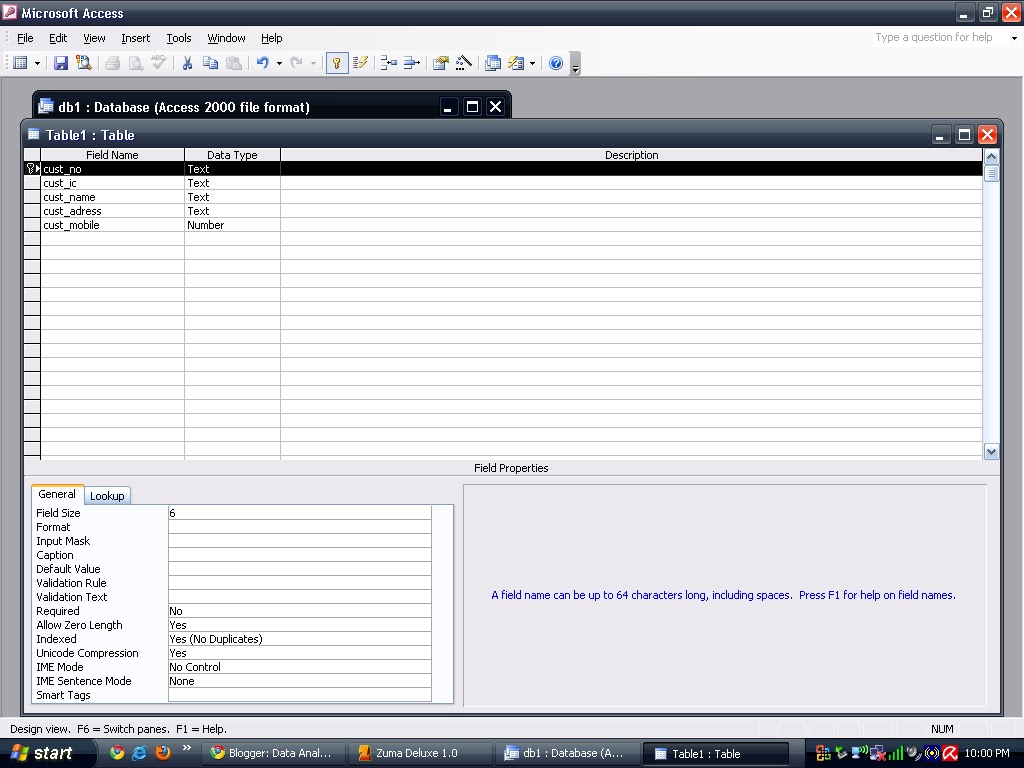The height and width of the screenshot is (768, 1024).
Task: Click the scroll up arrow of field grid
Action: coord(991,157)
